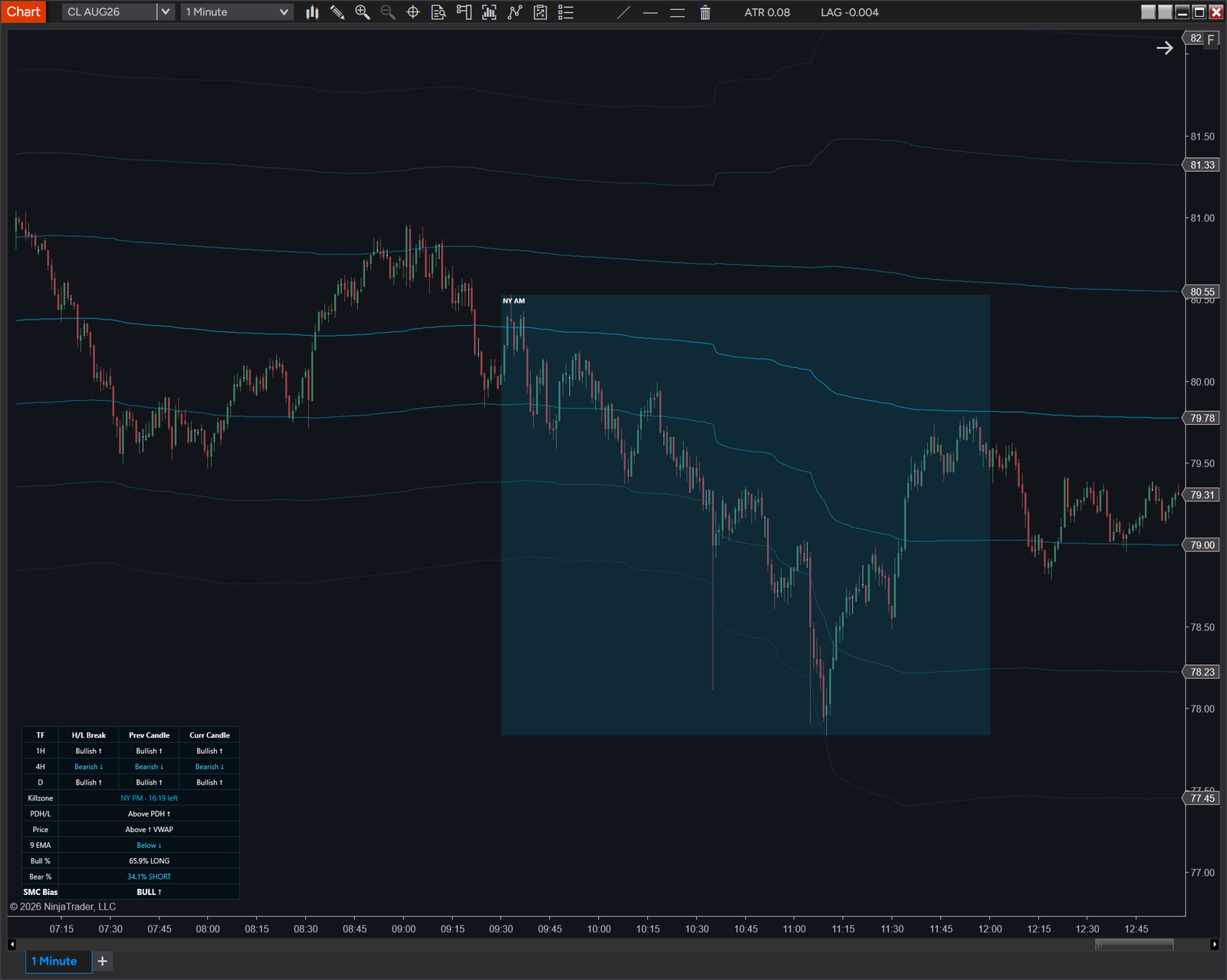Screen dimensions: 1227x980
Task: Select the diagonal line drawing tool
Action: click(x=624, y=12)
